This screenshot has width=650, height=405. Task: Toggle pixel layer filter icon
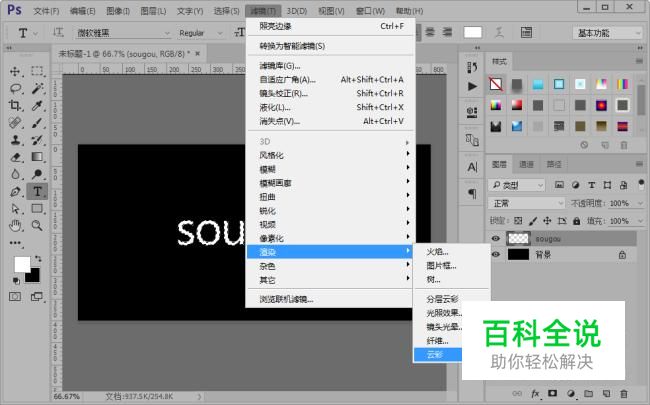pos(559,185)
